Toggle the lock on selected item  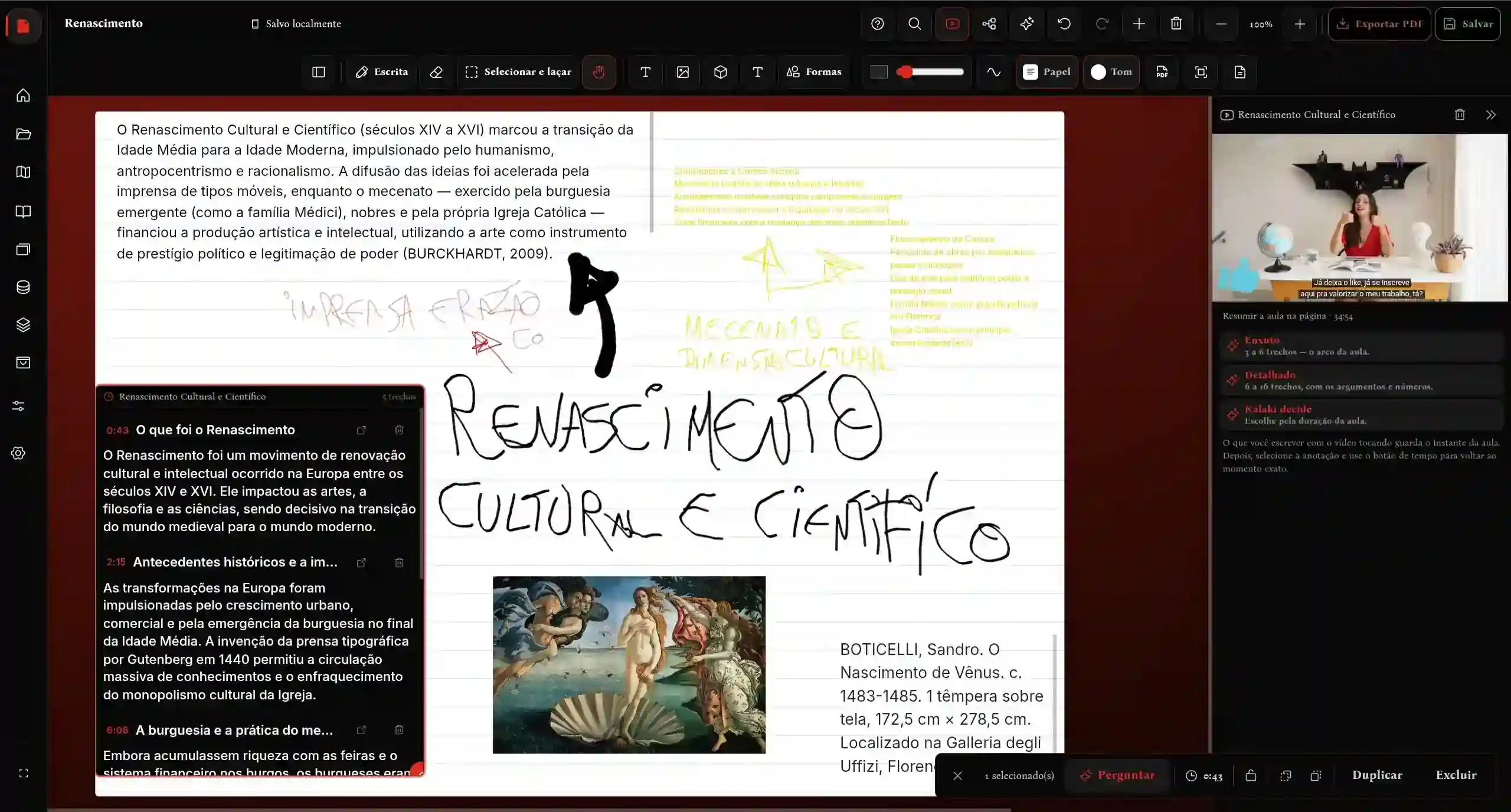[1251, 775]
